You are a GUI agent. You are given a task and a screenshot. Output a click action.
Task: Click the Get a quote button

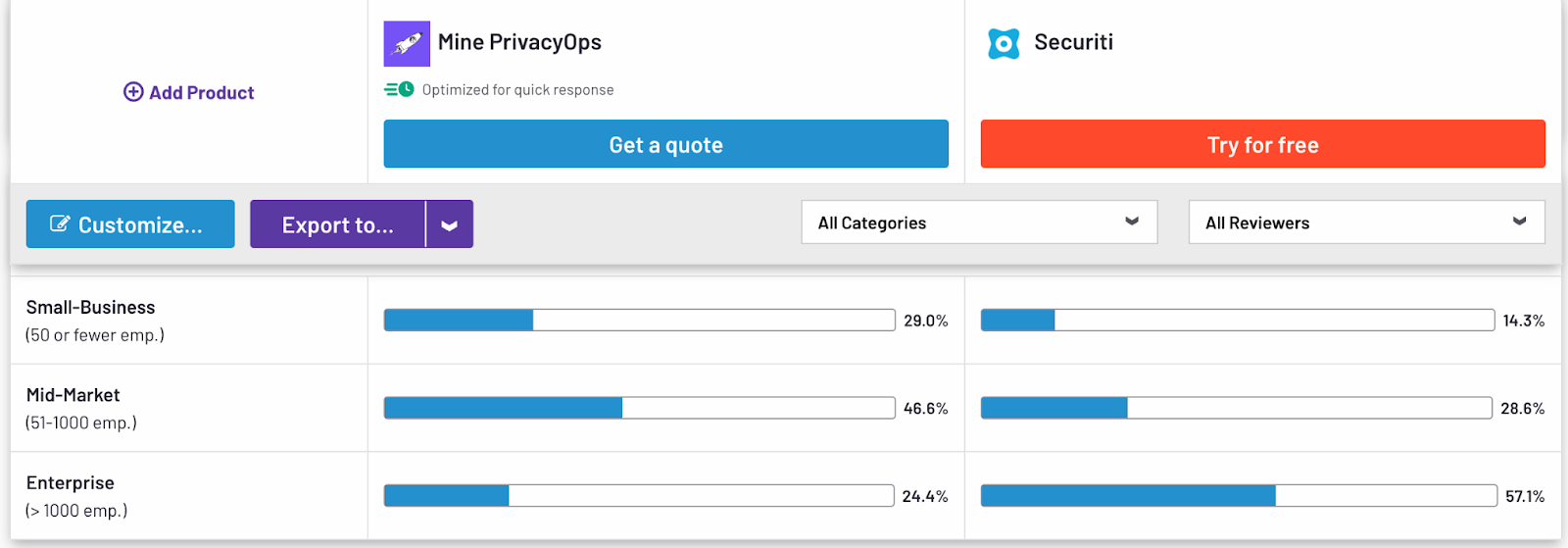[x=666, y=144]
